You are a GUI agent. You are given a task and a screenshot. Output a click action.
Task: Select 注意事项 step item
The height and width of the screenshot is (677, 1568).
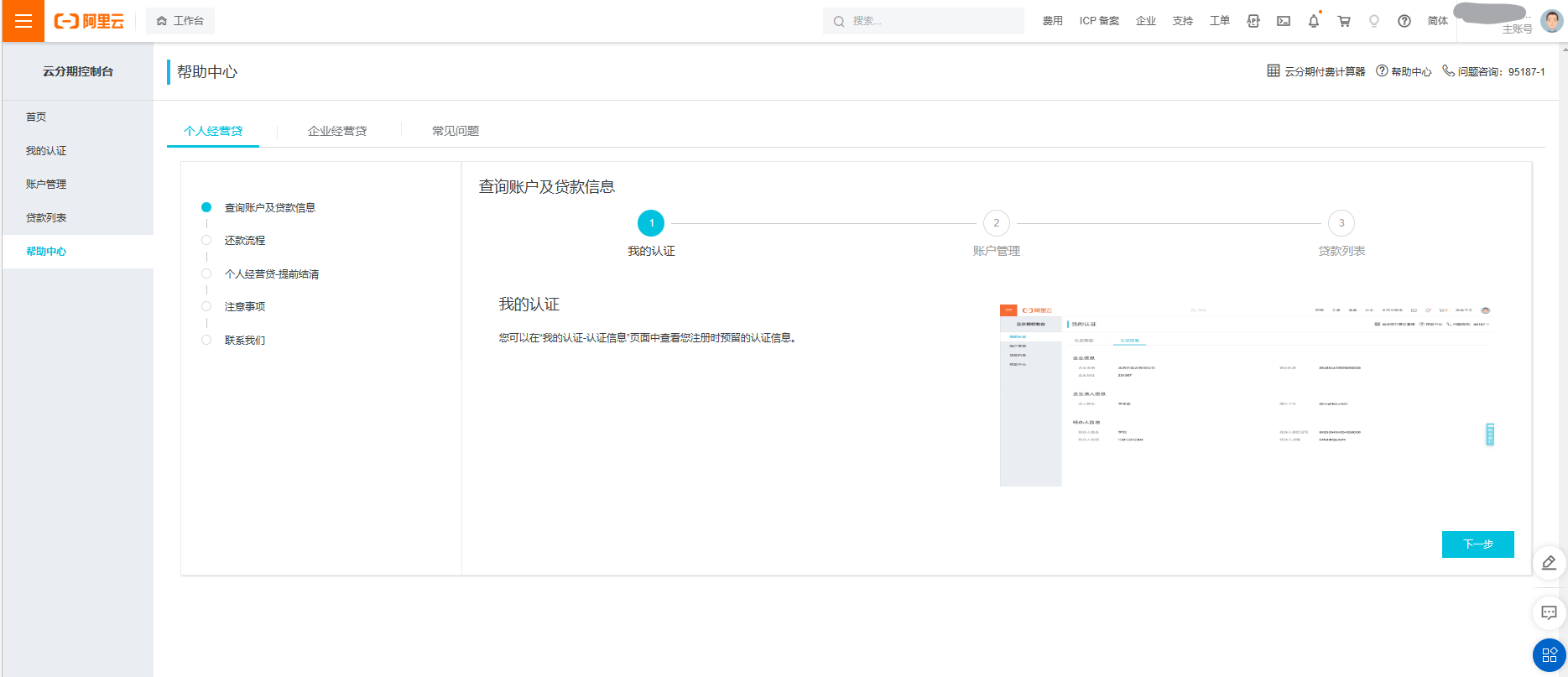244,306
